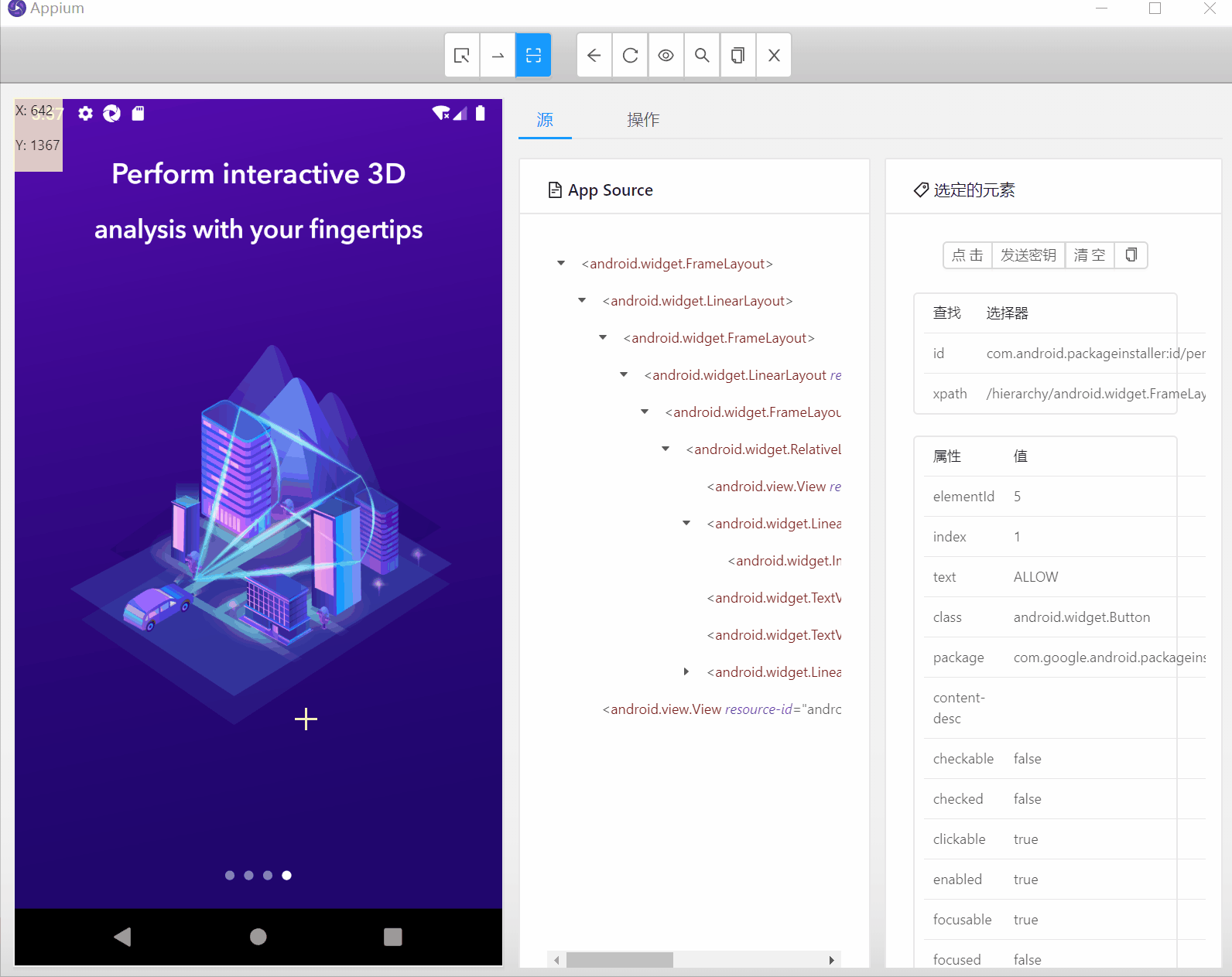Viewport: 1232px width, 977px height.
Task: Collapse the root android.widget.FrameLayout node
Action: tap(561, 264)
